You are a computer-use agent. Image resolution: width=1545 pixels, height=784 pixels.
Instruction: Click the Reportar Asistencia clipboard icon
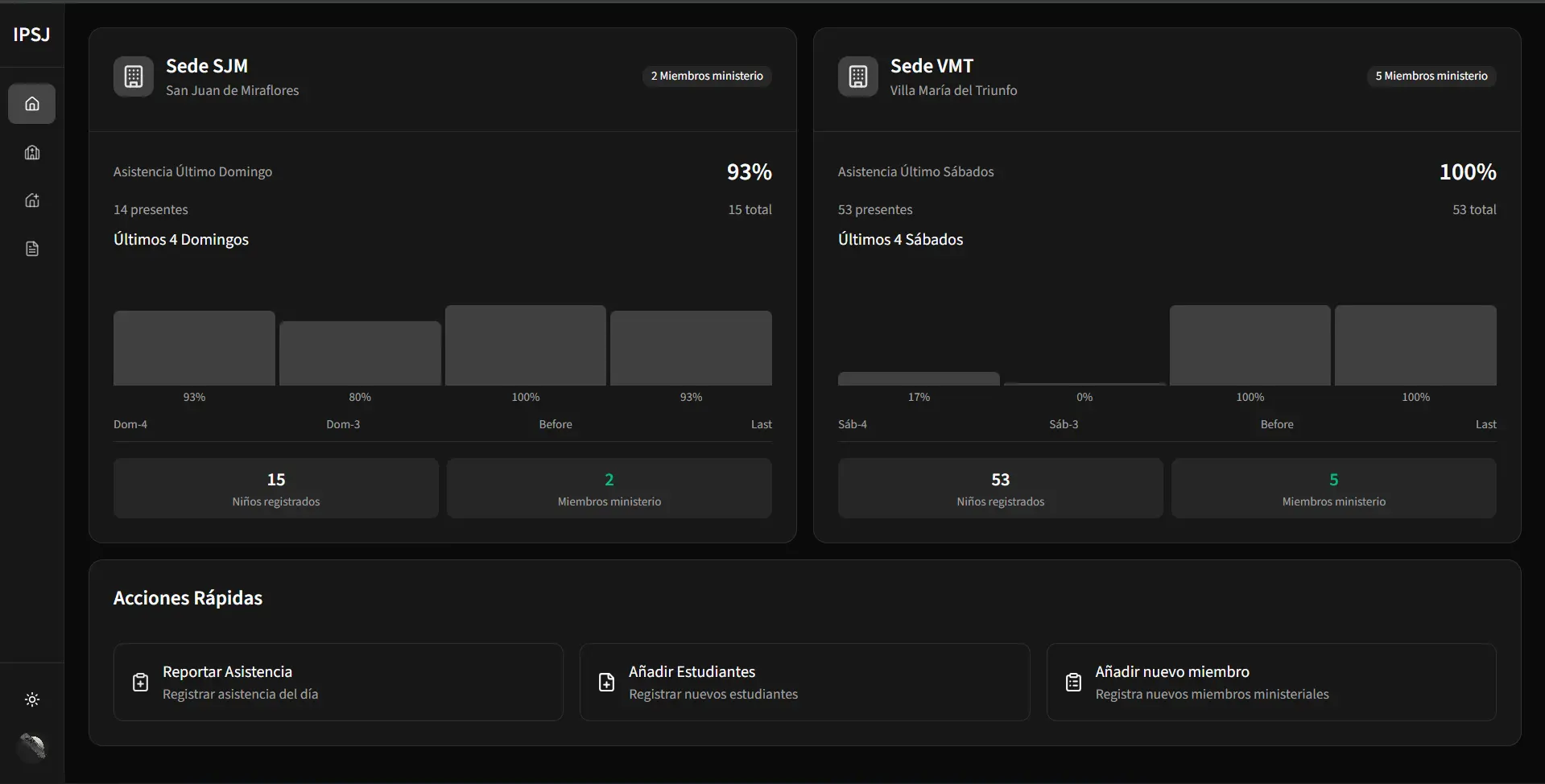coord(140,683)
